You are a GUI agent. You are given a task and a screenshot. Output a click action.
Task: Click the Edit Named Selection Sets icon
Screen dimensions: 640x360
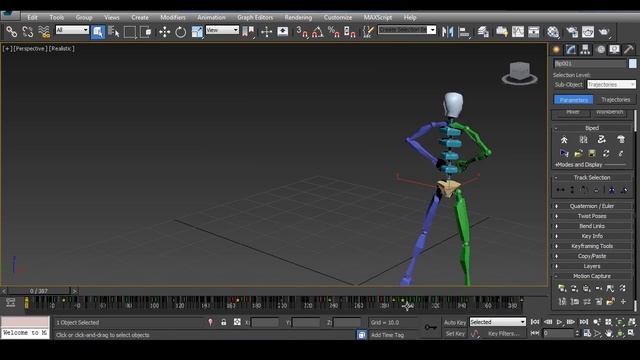click(368, 31)
